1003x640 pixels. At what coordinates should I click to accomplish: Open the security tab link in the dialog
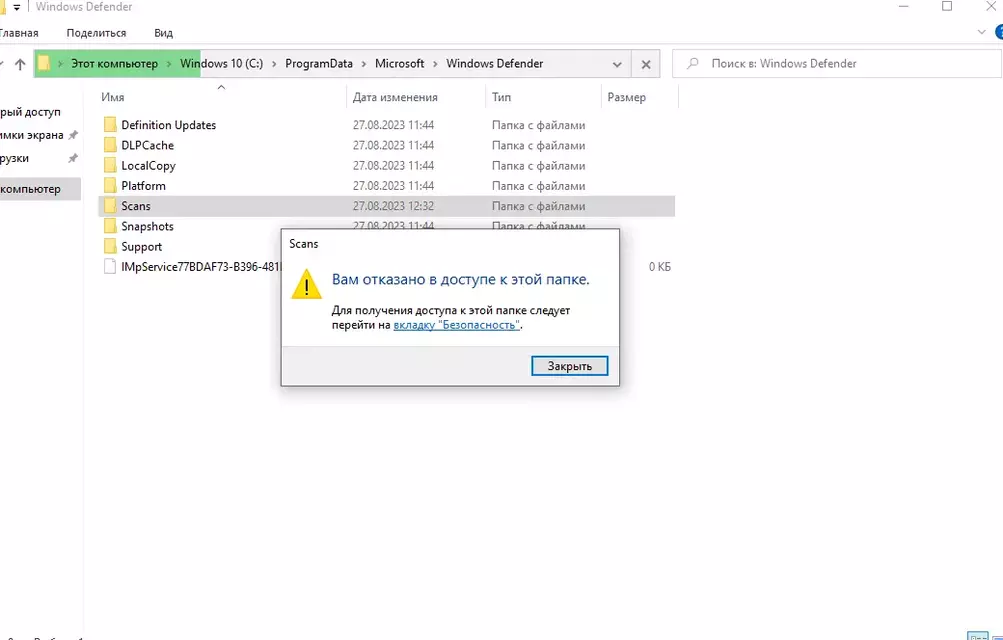(x=456, y=325)
